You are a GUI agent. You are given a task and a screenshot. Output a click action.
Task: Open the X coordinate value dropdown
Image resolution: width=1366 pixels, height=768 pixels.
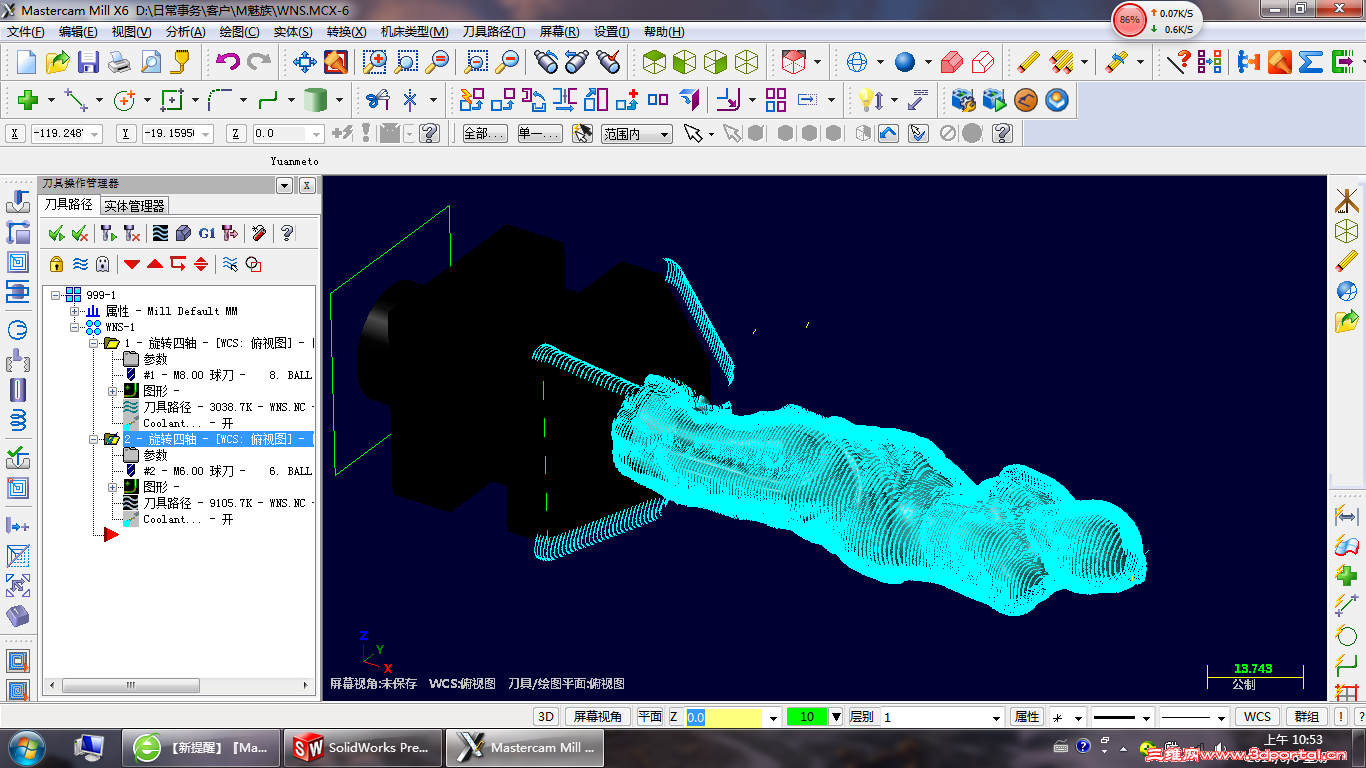(x=95, y=134)
